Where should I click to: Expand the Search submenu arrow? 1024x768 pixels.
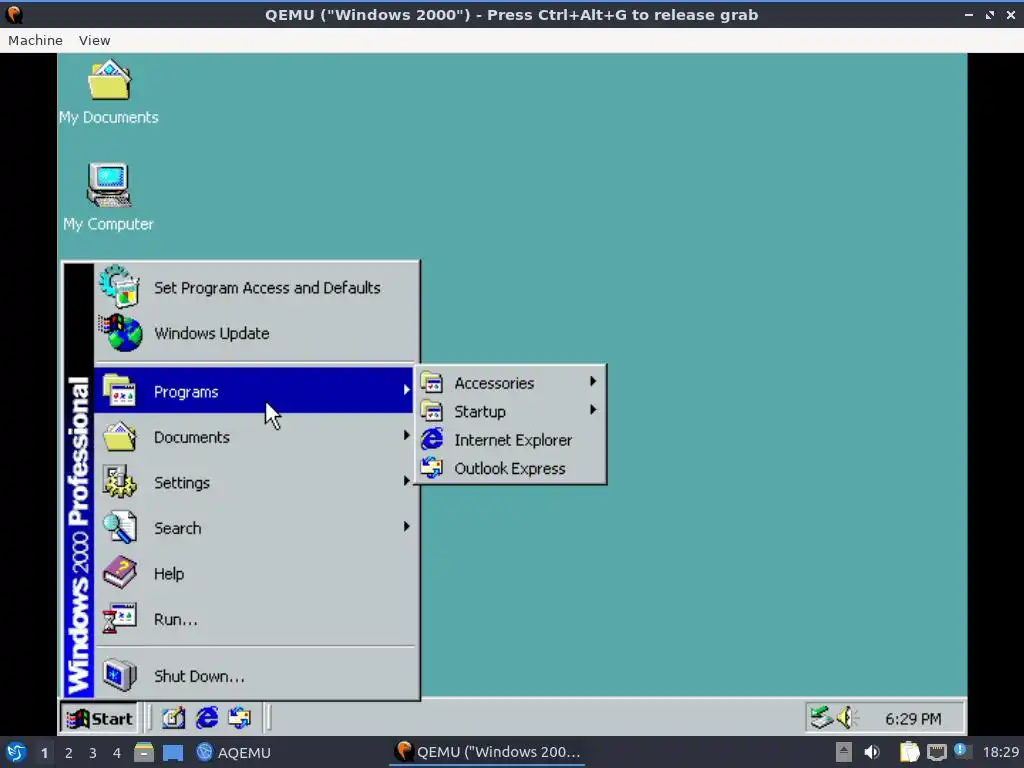406,526
